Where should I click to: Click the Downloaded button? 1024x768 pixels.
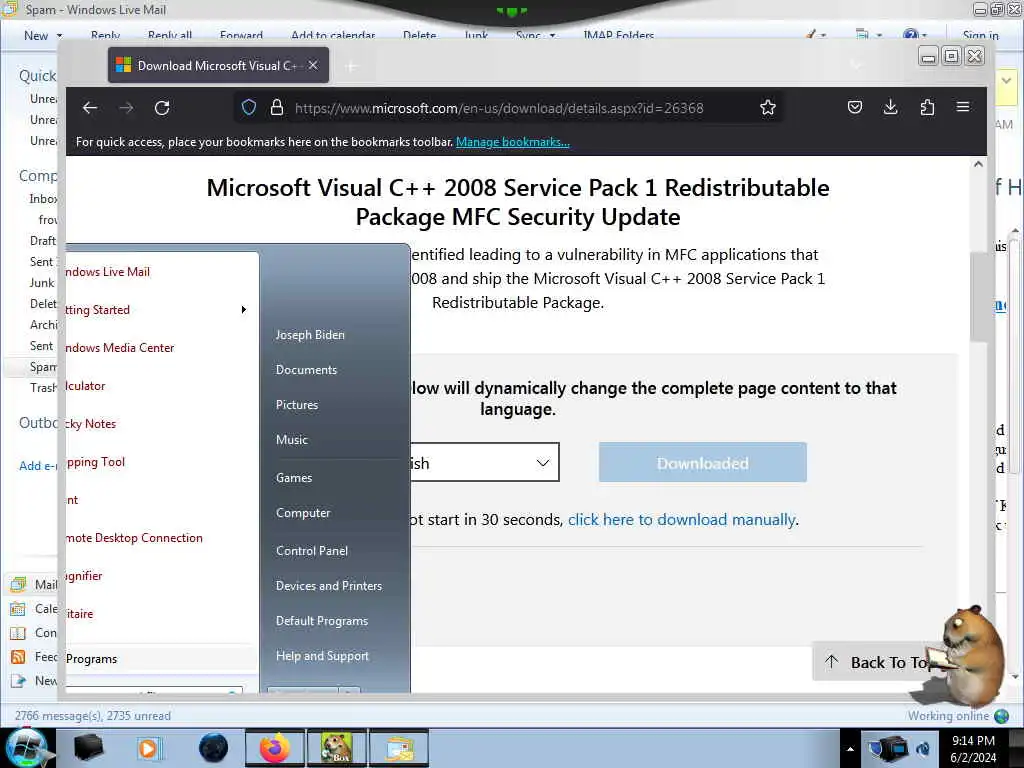(x=703, y=462)
